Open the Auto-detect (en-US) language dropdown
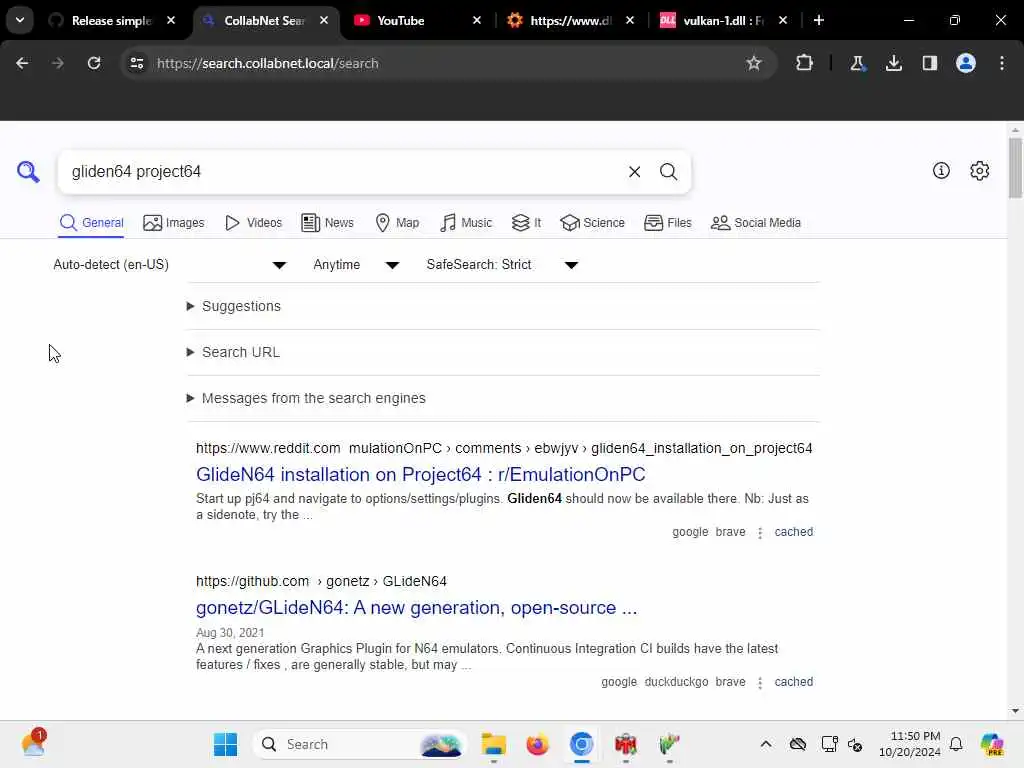 point(170,264)
